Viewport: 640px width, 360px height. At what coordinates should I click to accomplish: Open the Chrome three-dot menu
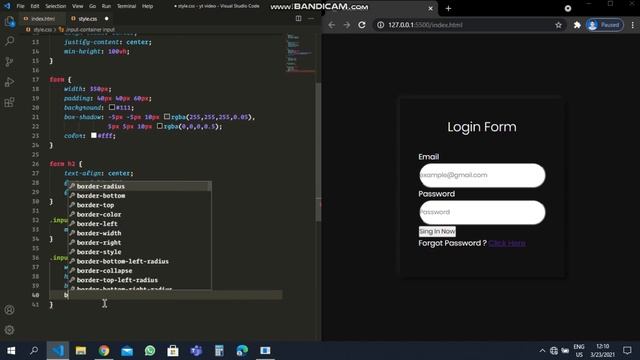point(633,25)
